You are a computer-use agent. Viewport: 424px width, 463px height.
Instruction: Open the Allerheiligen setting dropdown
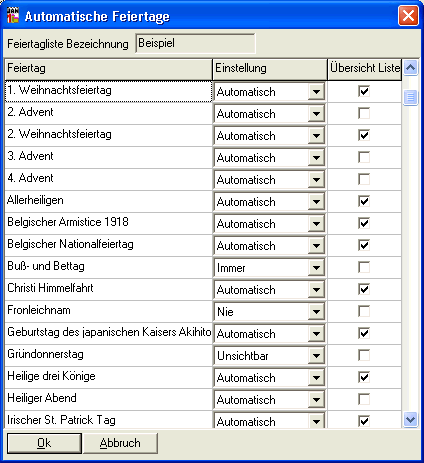316,201
